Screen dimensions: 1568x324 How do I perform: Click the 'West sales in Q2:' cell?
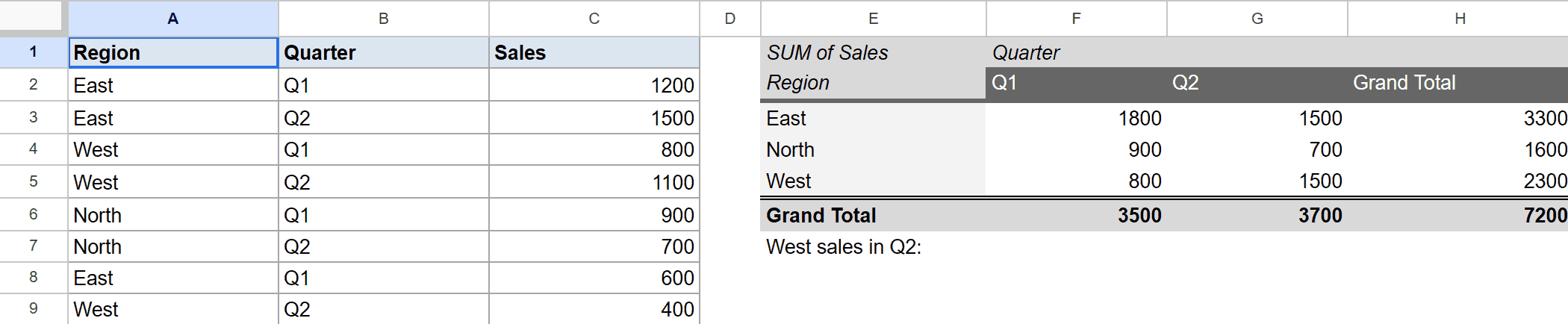pyautogui.click(x=874, y=246)
